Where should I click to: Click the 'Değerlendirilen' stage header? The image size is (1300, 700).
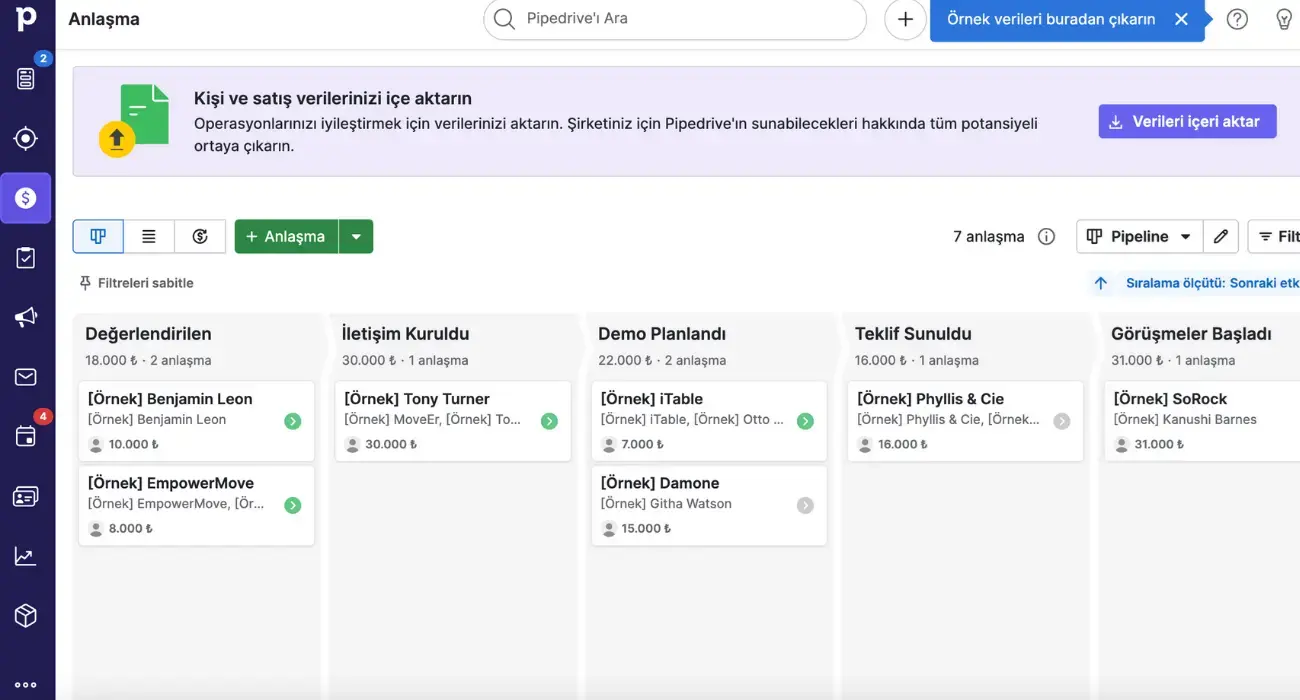[148, 334]
